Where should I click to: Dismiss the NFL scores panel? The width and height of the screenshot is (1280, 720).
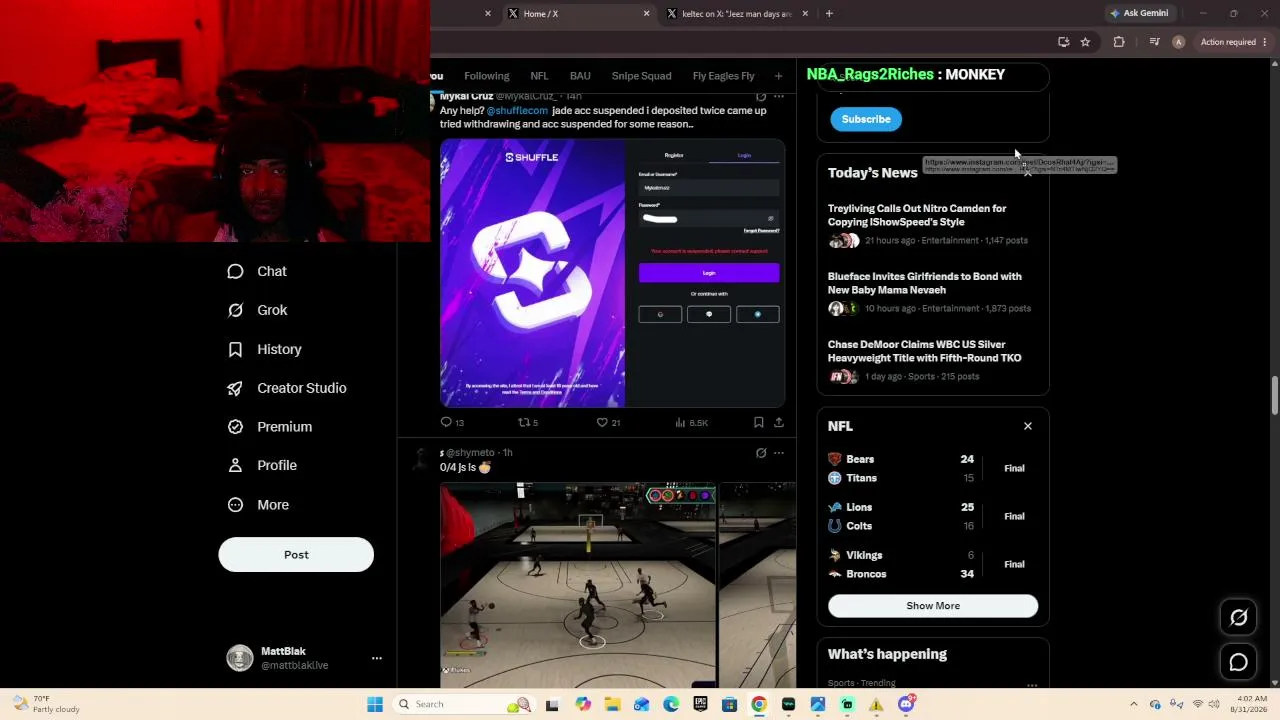[x=1027, y=426]
